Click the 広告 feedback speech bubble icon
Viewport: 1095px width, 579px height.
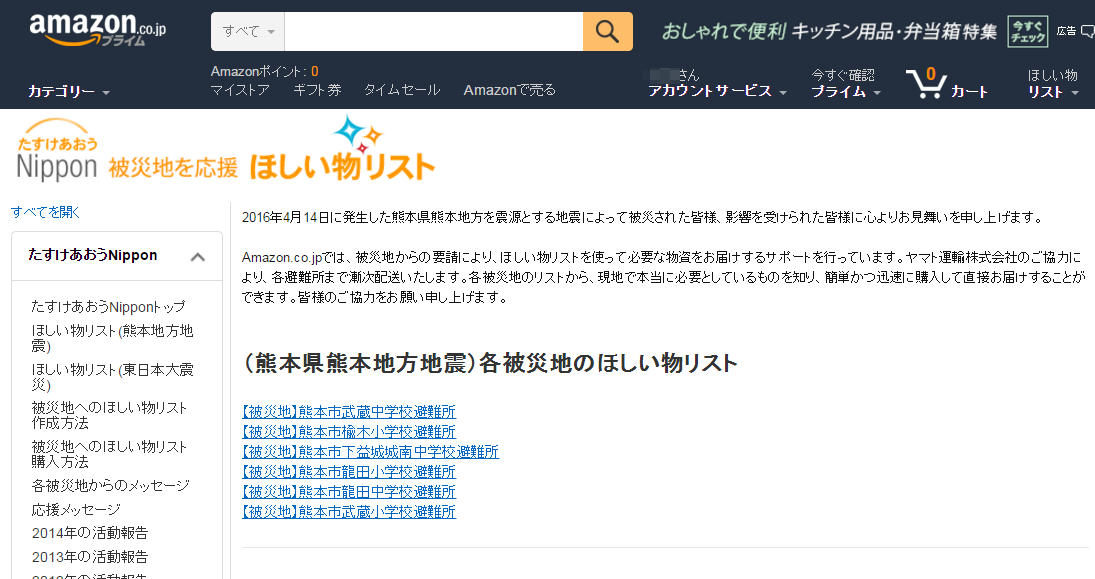tap(1087, 31)
